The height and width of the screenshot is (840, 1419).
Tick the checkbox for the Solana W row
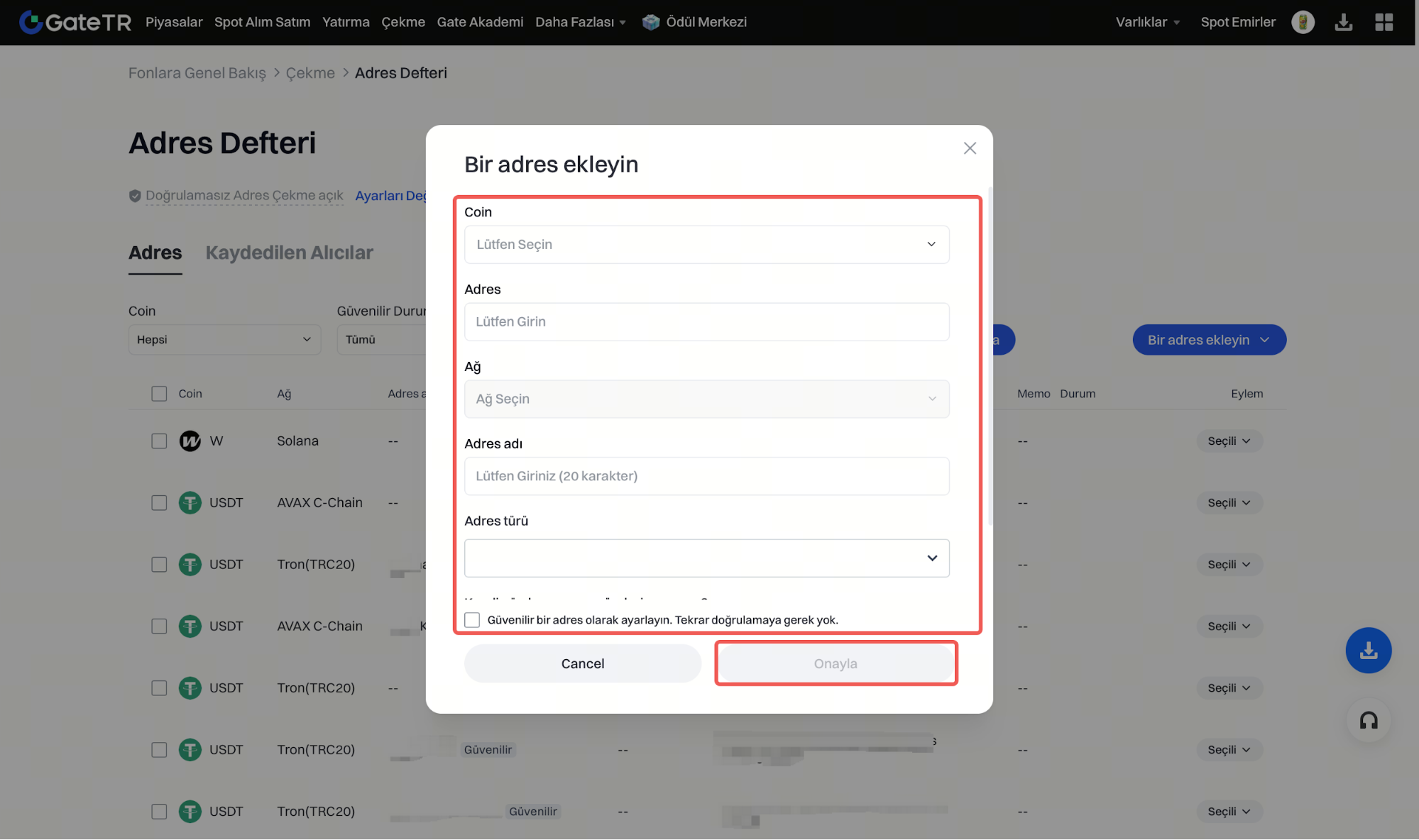coord(159,441)
